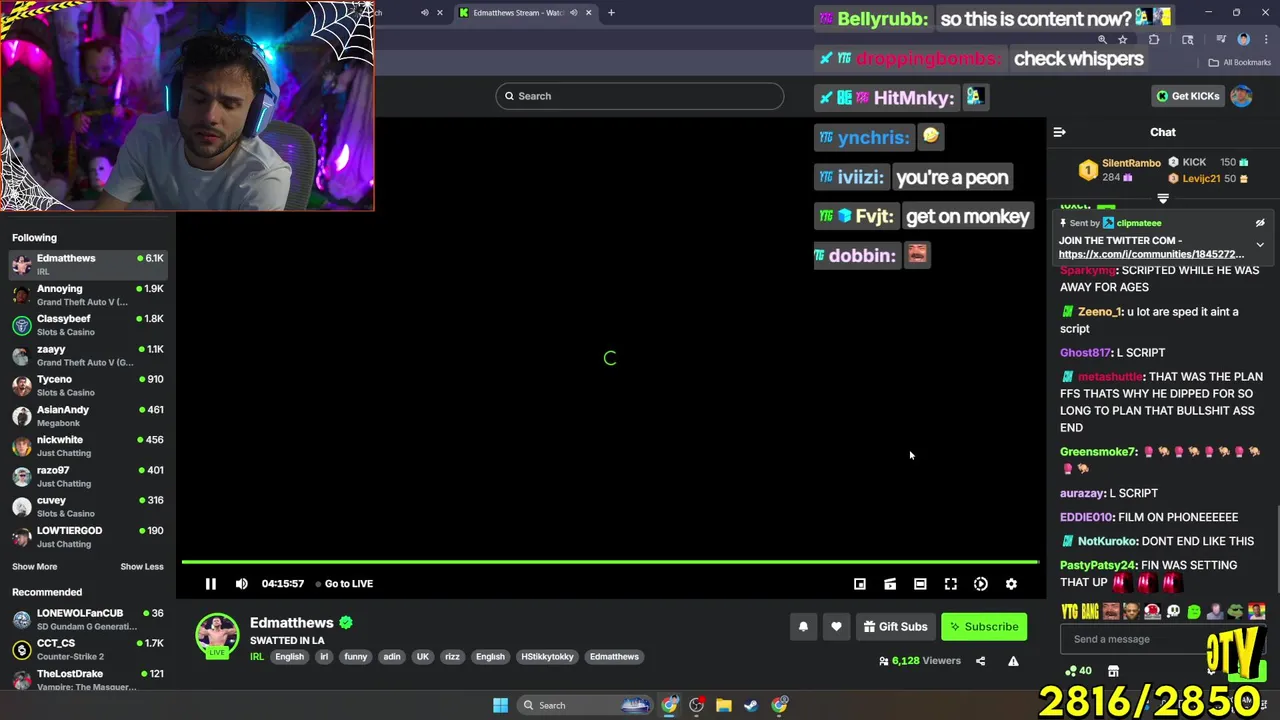Open the All Bookmarks folder
This screenshot has height=720, width=1280.
(x=1240, y=62)
